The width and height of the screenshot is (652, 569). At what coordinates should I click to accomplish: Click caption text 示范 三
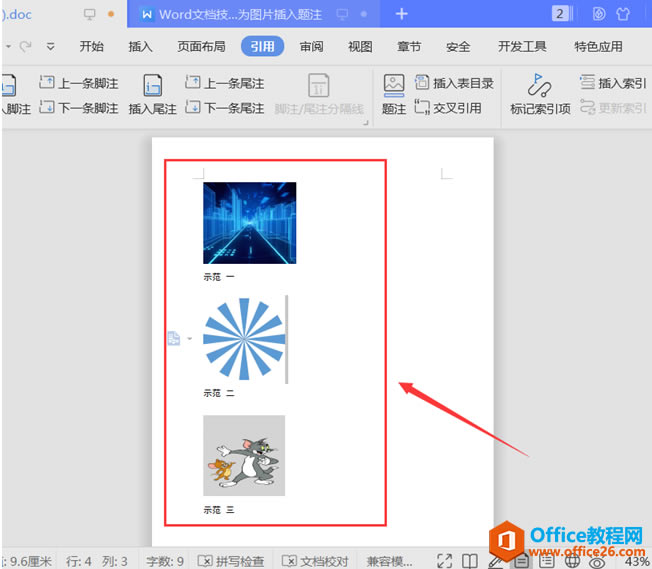click(x=219, y=510)
